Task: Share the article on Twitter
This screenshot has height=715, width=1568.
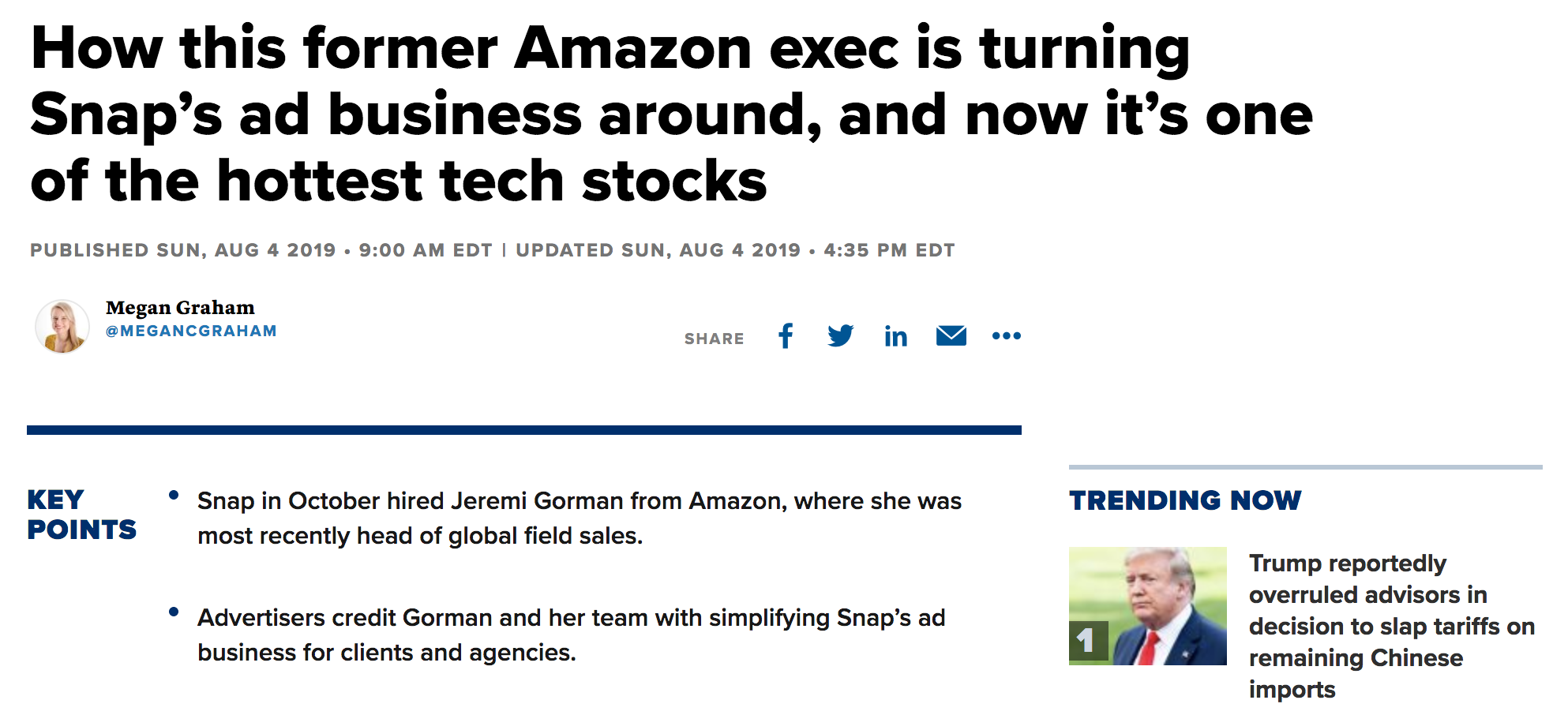Action: click(x=840, y=336)
